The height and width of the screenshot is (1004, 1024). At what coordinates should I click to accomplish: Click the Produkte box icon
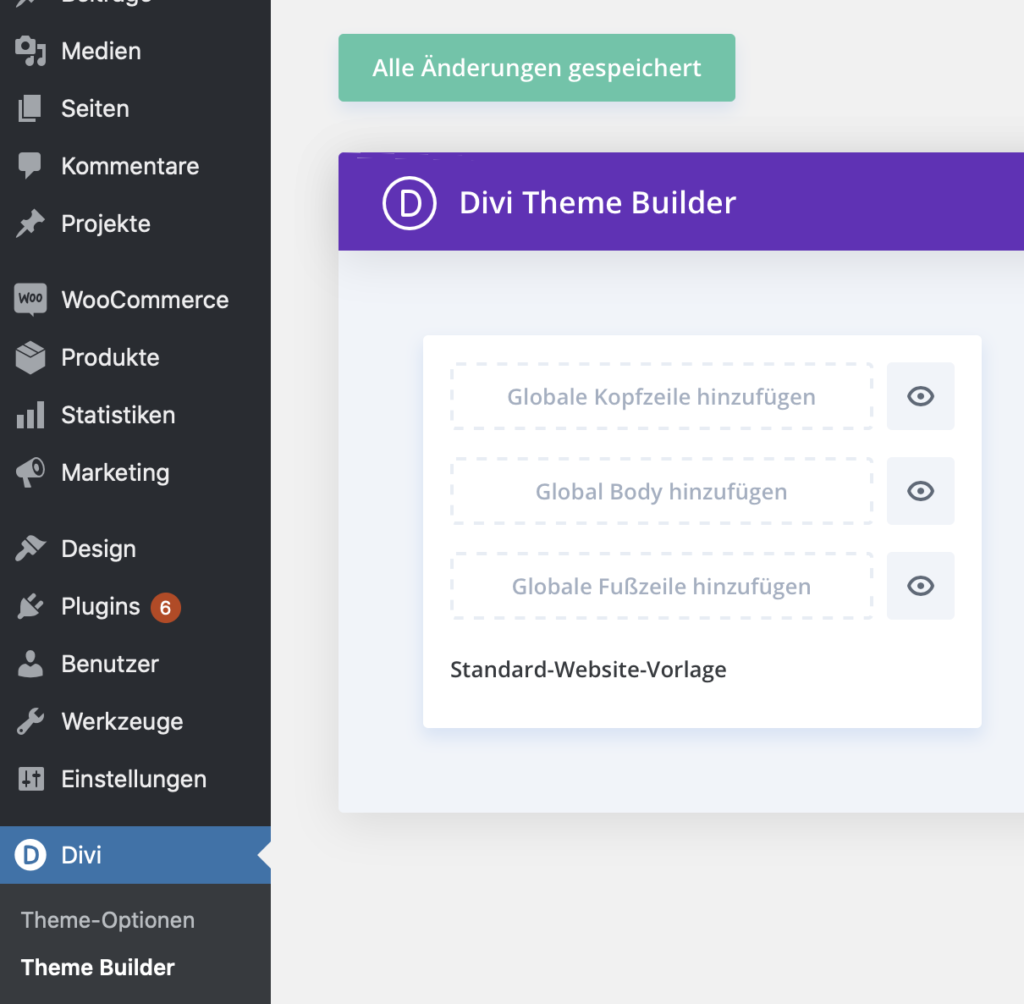30,357
